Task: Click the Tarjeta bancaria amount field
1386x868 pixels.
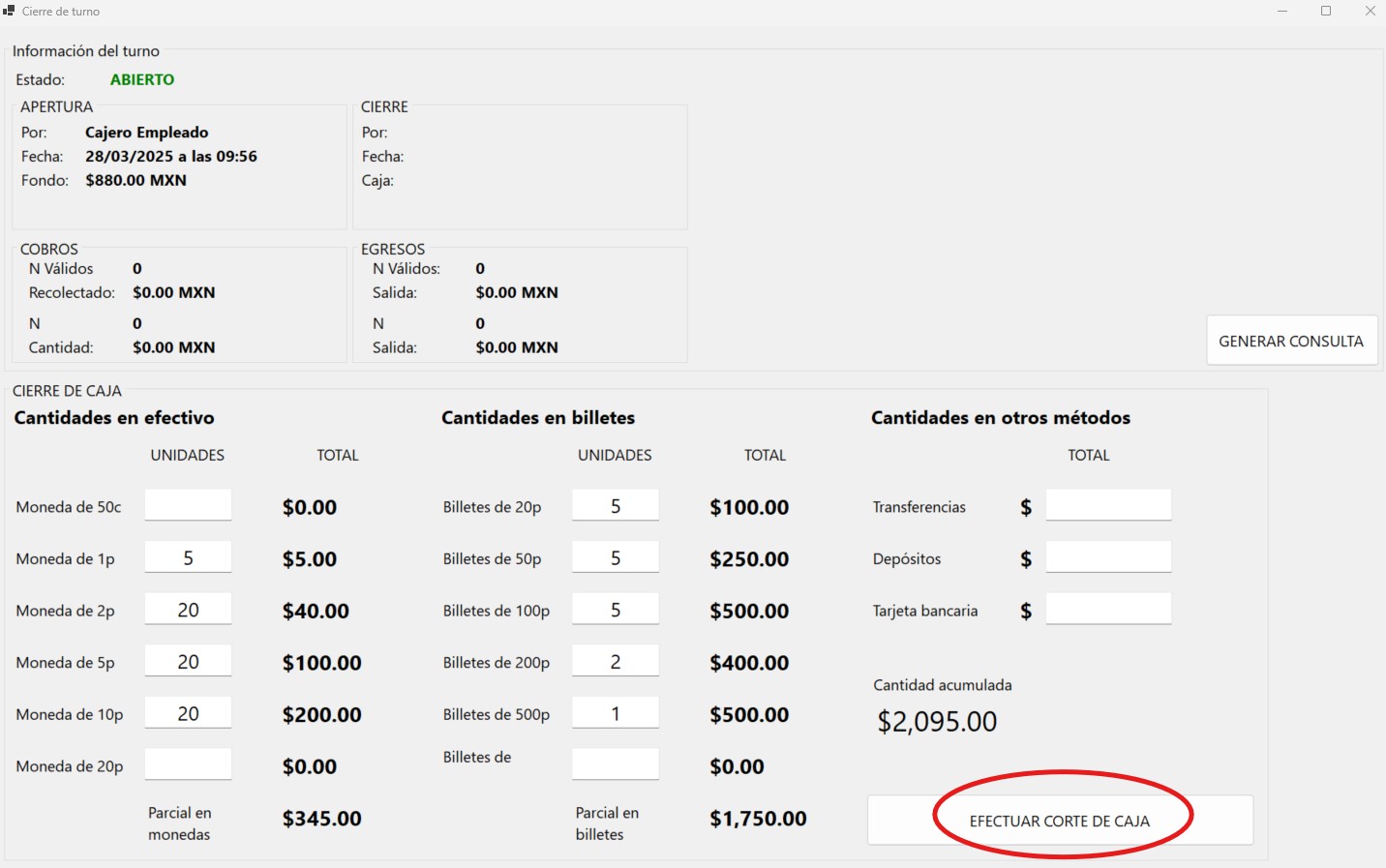Action: [x=1108, y=610]
